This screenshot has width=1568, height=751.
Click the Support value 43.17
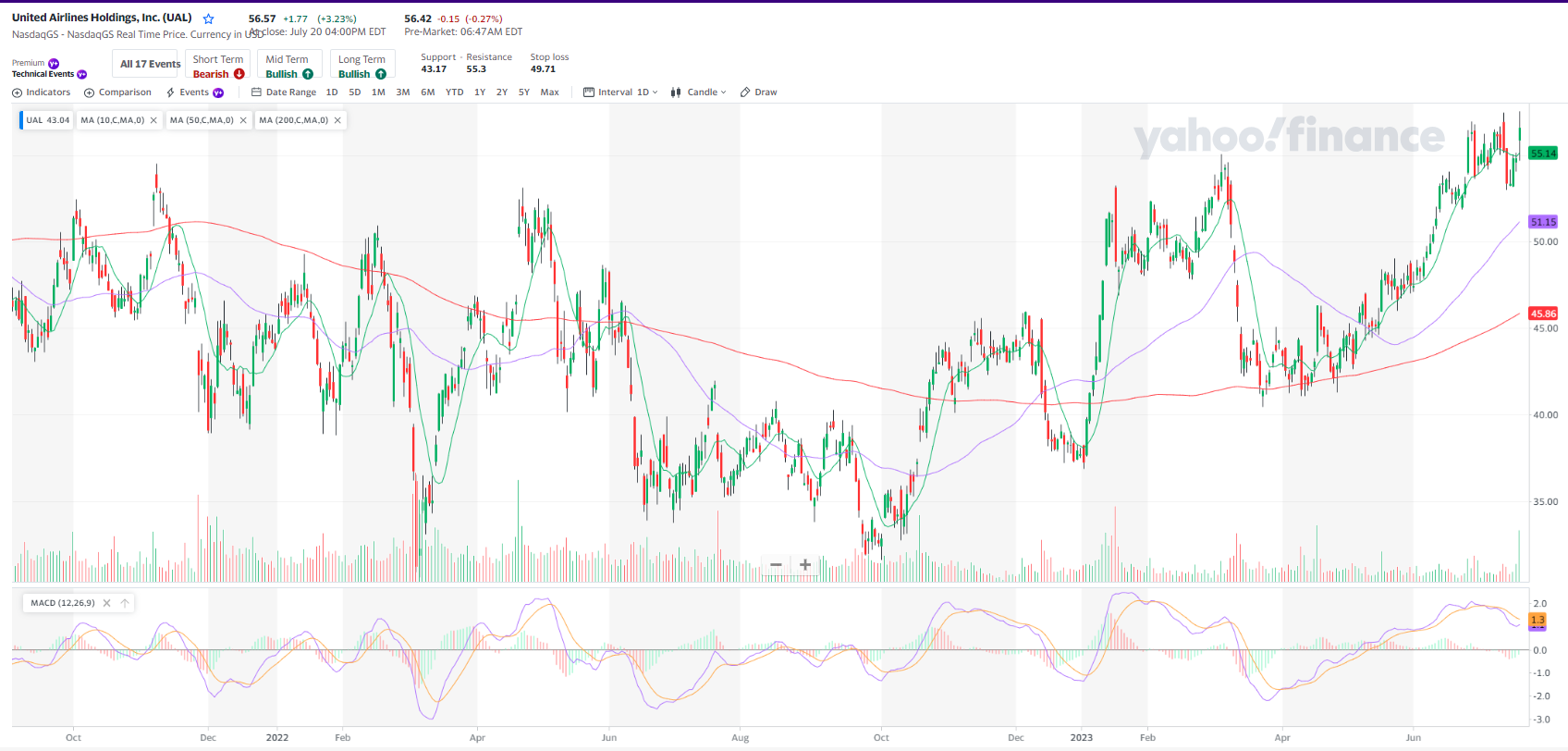434,69
